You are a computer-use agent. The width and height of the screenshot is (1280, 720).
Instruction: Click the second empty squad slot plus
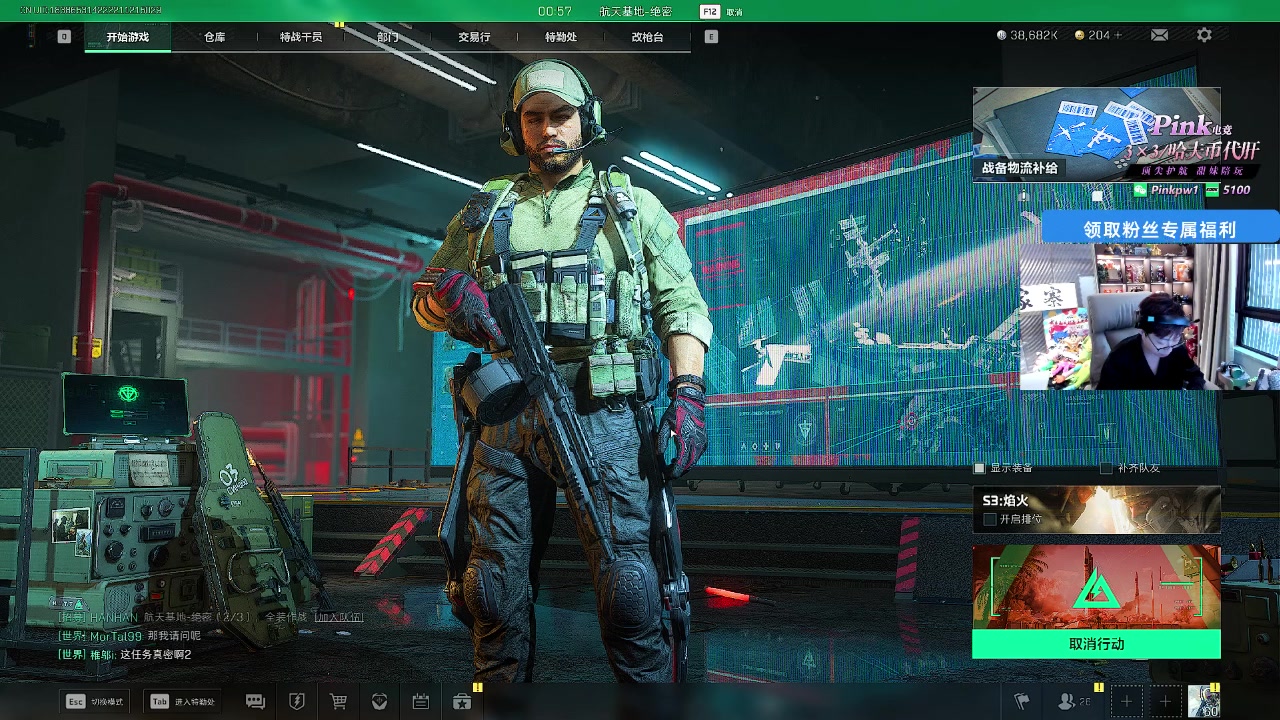pyautogui.click(x=1165, y=702)
